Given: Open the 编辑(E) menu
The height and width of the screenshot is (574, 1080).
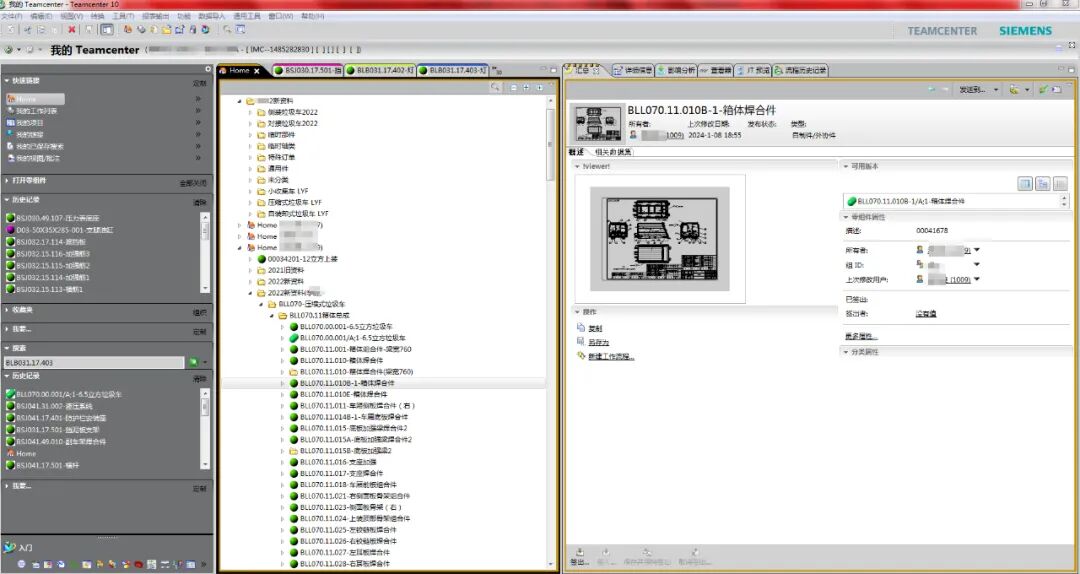Looking at the screenshot, I should coord(41,15).
